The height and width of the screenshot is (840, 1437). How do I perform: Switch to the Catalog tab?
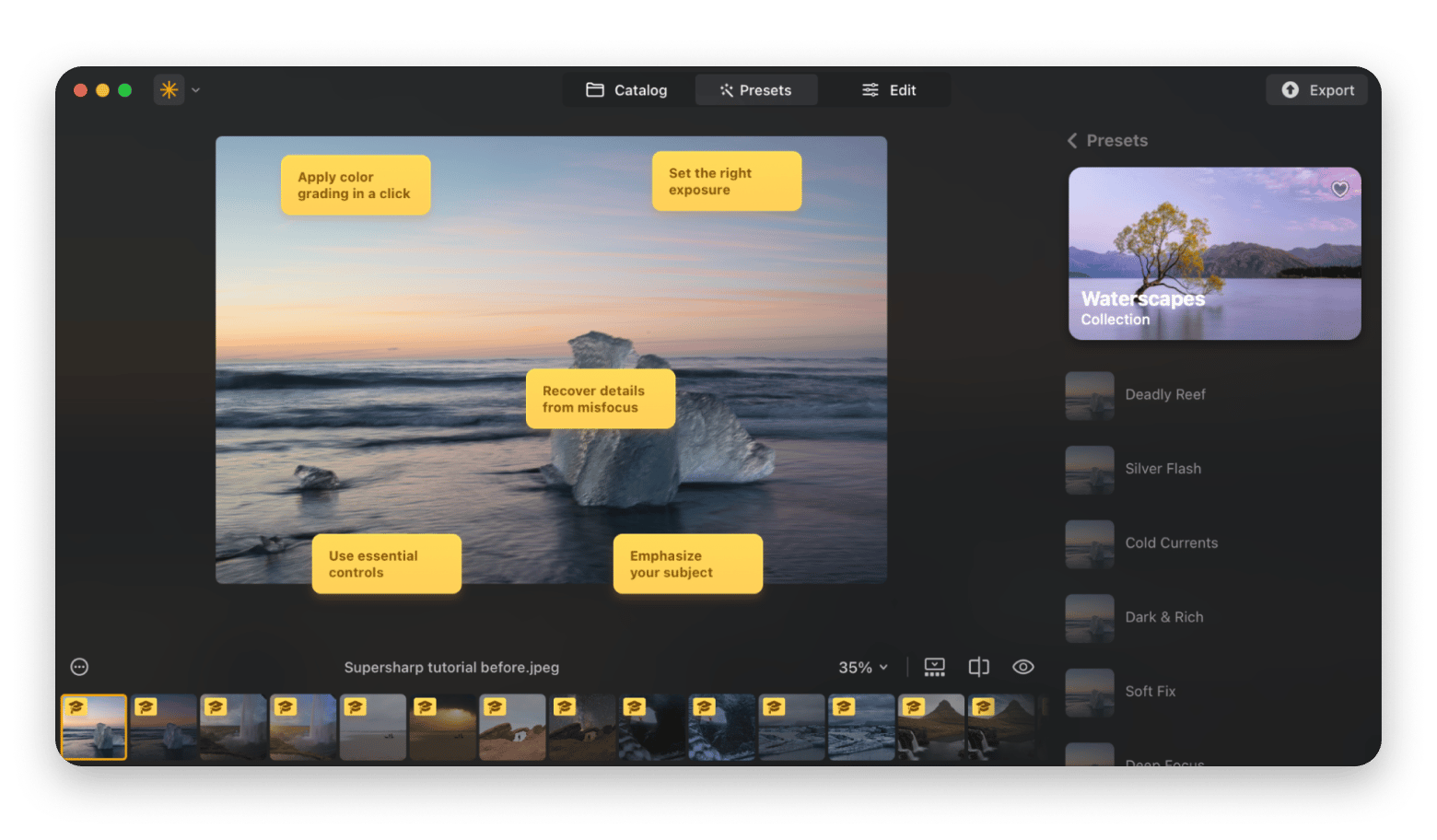pyautogui.click(x=627, y=90)
